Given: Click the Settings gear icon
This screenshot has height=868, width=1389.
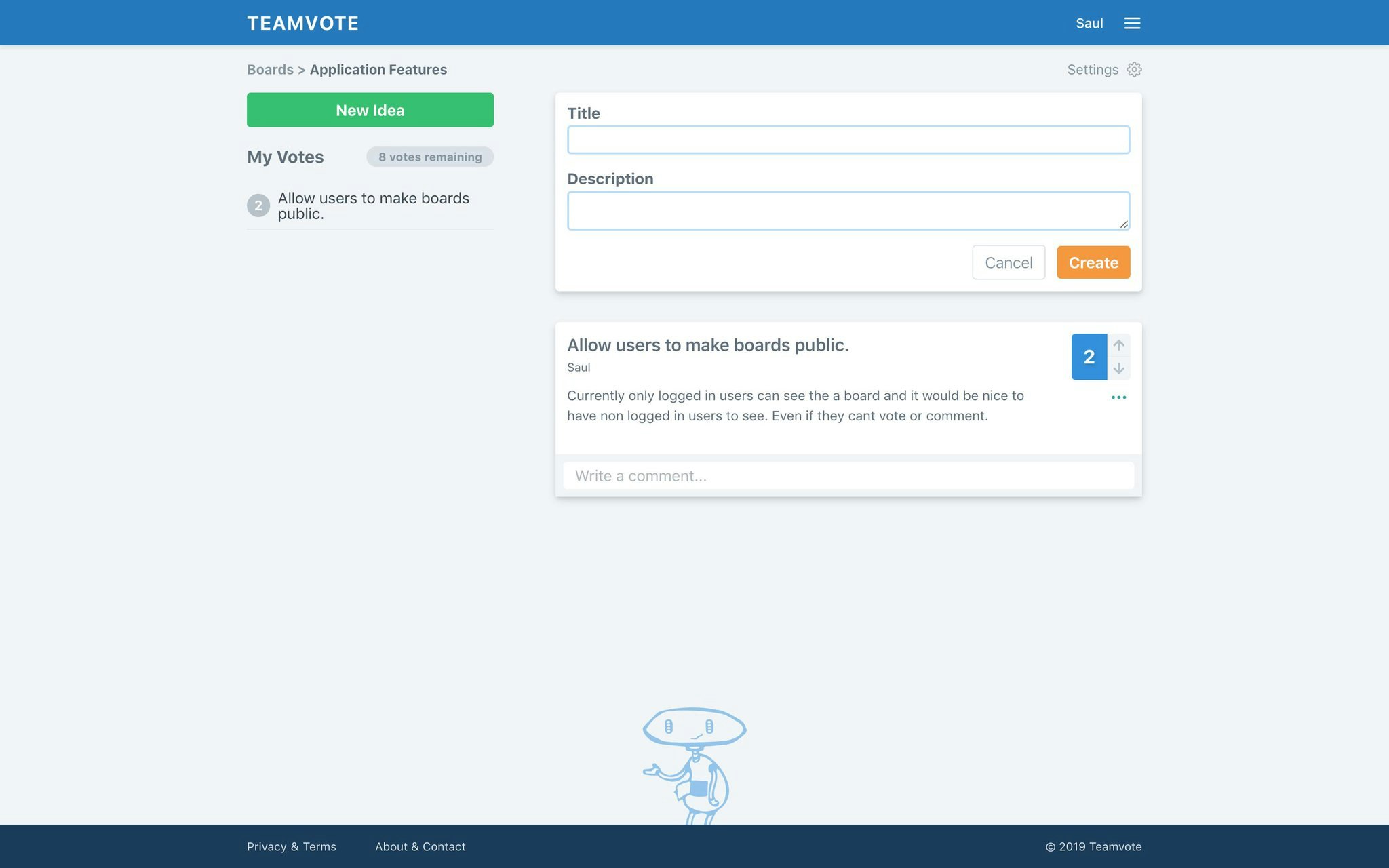Looking at the screenshot, I should (x=1134, y=70).
